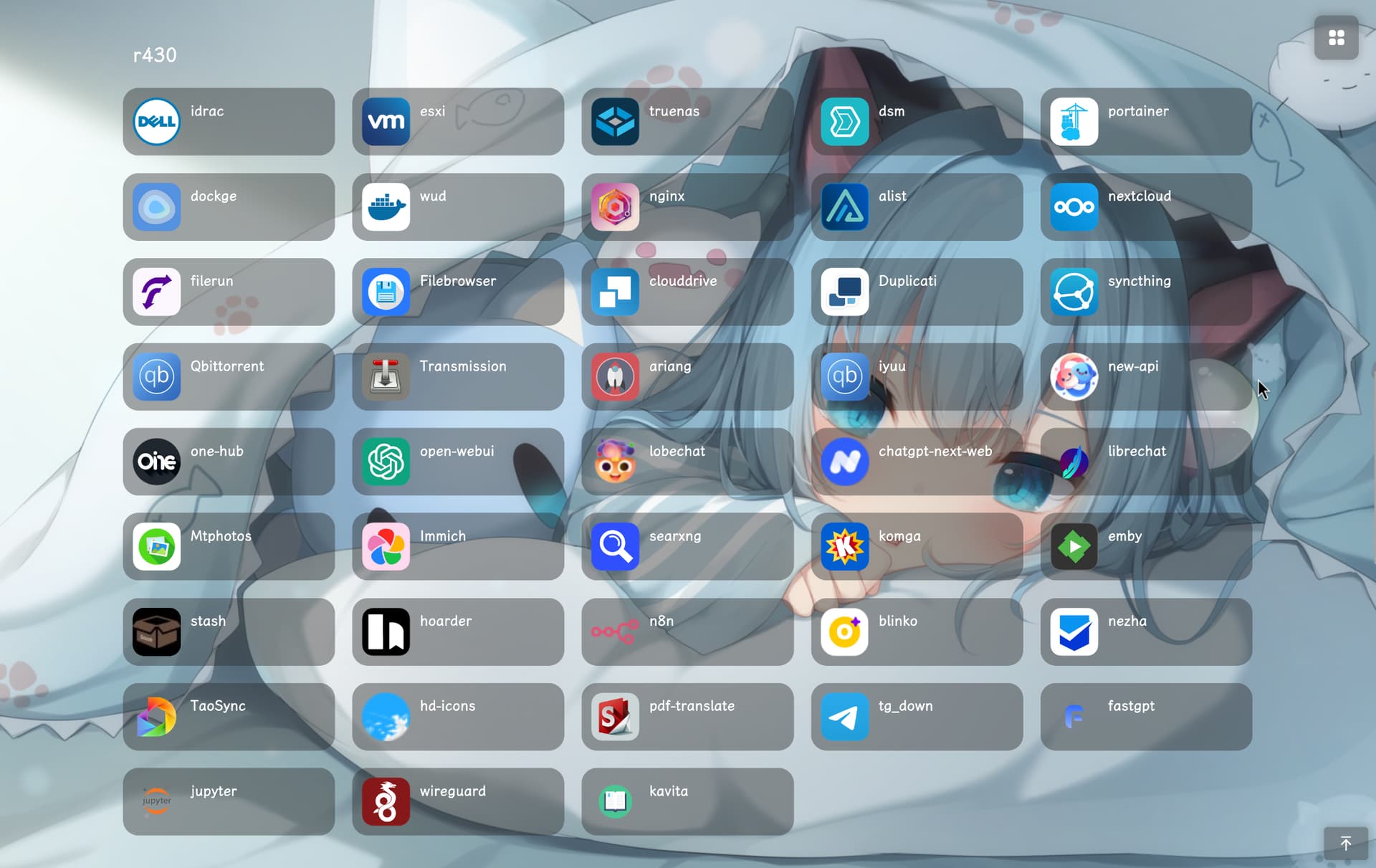This screenshot has width=1376, height=868.
Task: Launch the open-webui icon
Action: (x=386, y=462)
